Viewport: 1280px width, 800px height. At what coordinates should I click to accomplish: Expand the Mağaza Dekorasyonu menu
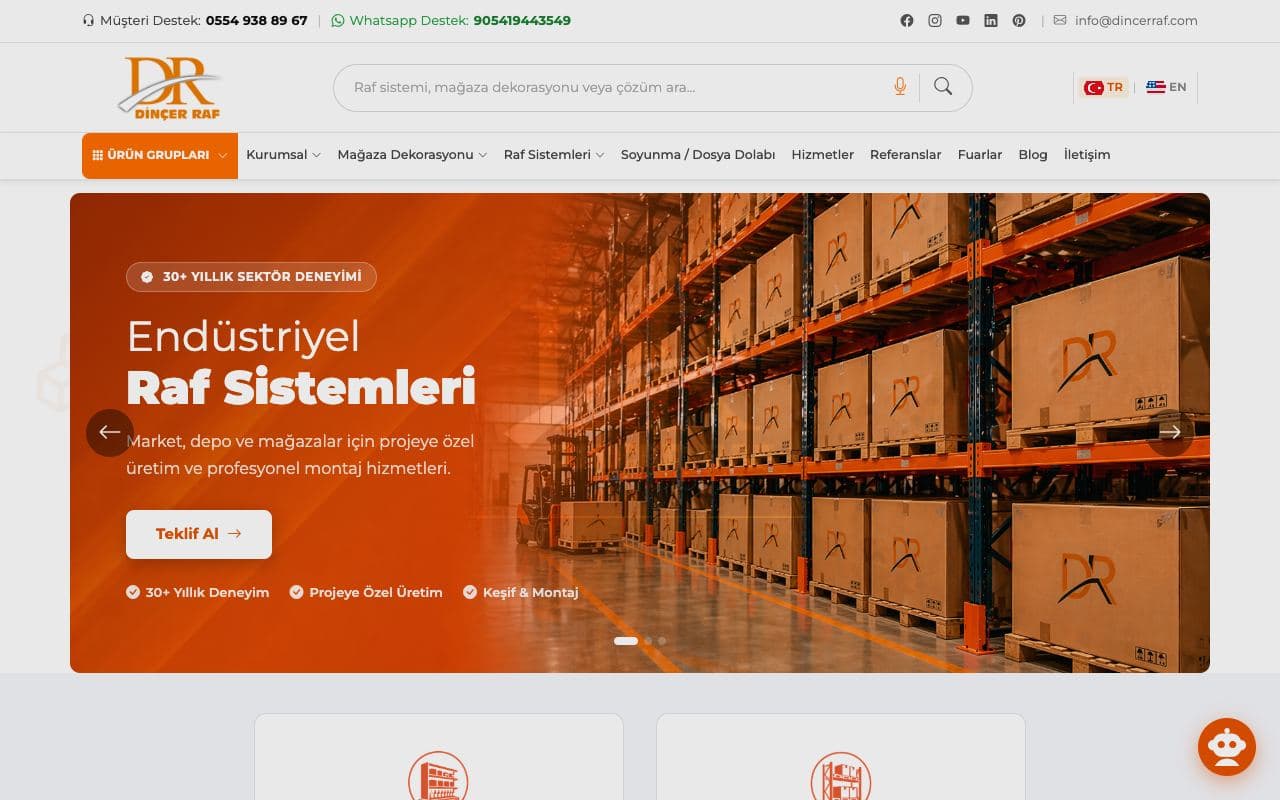(x=412, y=155)
